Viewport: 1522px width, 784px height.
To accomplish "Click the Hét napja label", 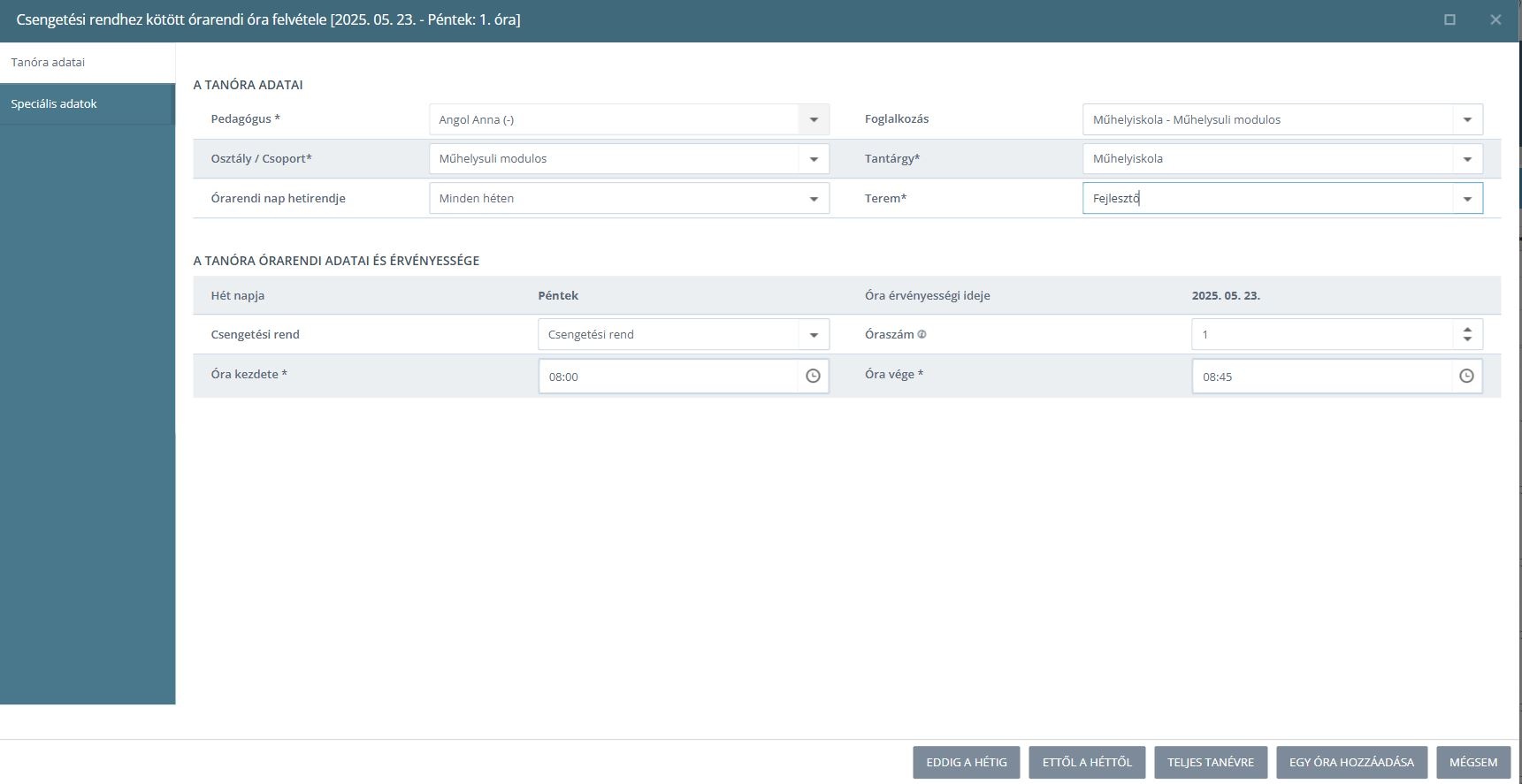I will (238, 296).
